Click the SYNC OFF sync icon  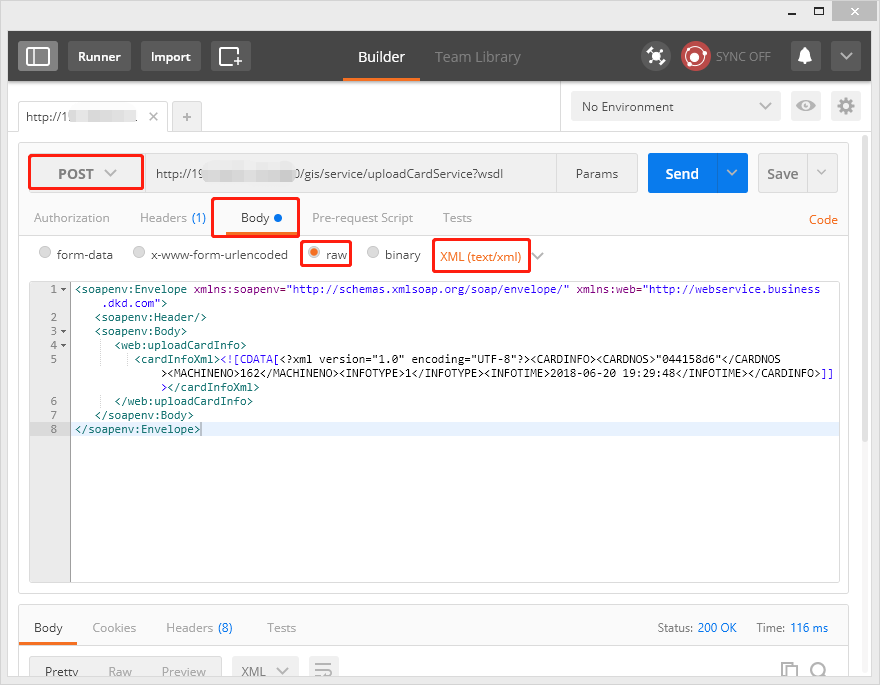695,56
